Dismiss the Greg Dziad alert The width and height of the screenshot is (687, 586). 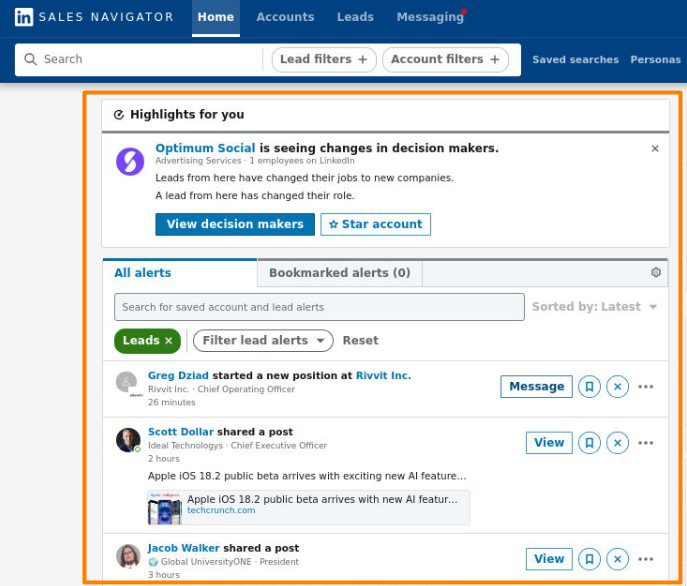[x=617, y=387]
